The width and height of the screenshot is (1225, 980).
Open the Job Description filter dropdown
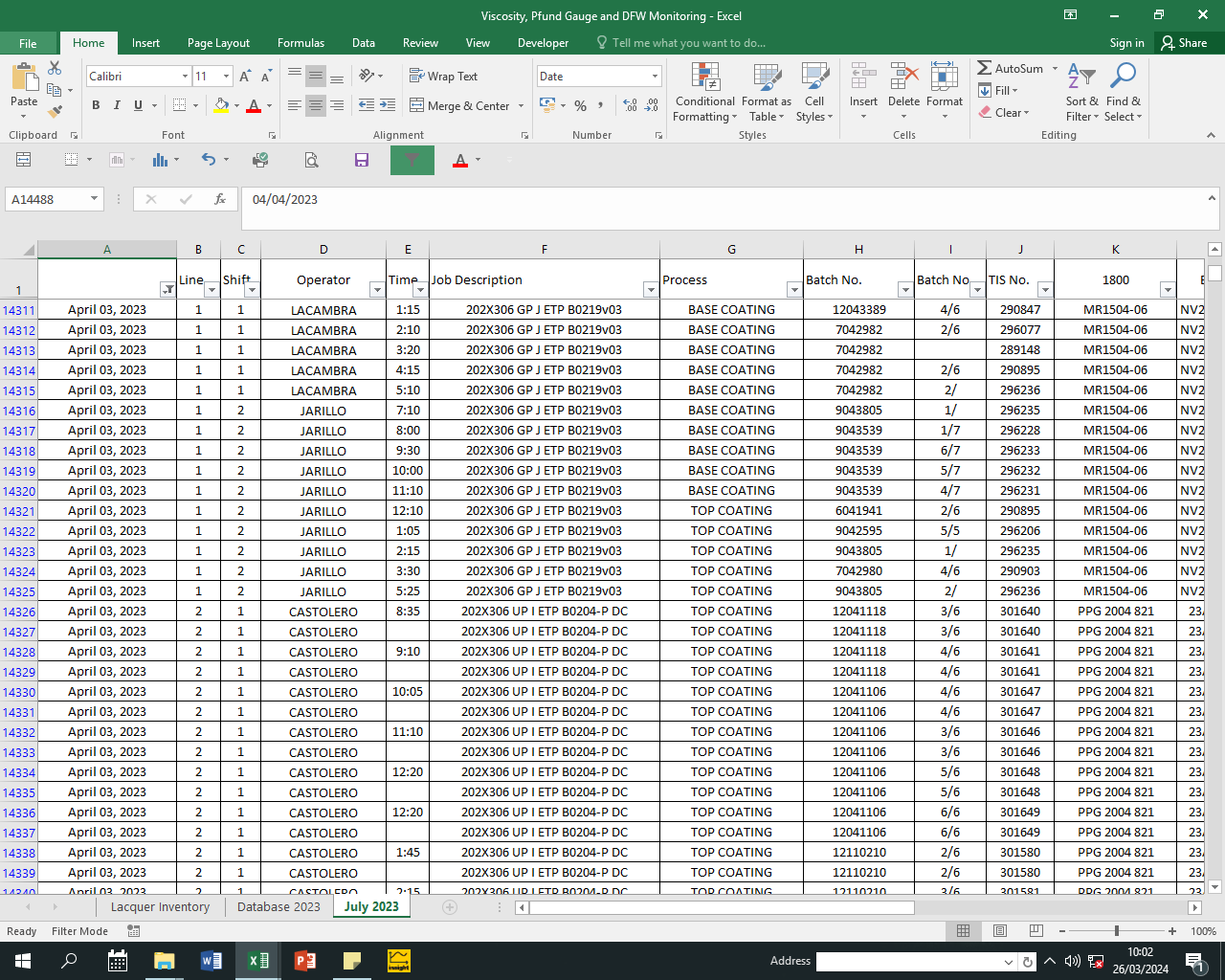coord(651,289)
